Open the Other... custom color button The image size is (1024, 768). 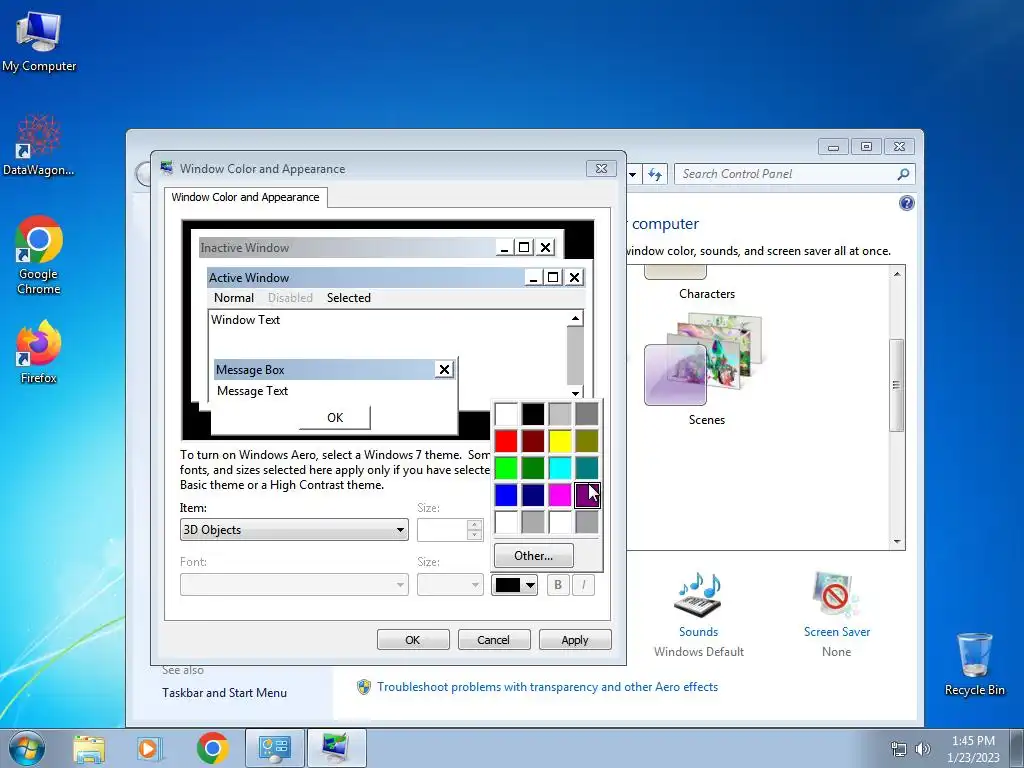click(x=534, y=556)
